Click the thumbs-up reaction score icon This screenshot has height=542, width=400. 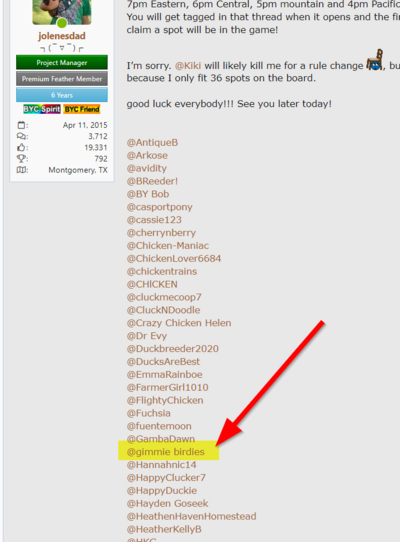pyautogui.click(x=21, y=148)
